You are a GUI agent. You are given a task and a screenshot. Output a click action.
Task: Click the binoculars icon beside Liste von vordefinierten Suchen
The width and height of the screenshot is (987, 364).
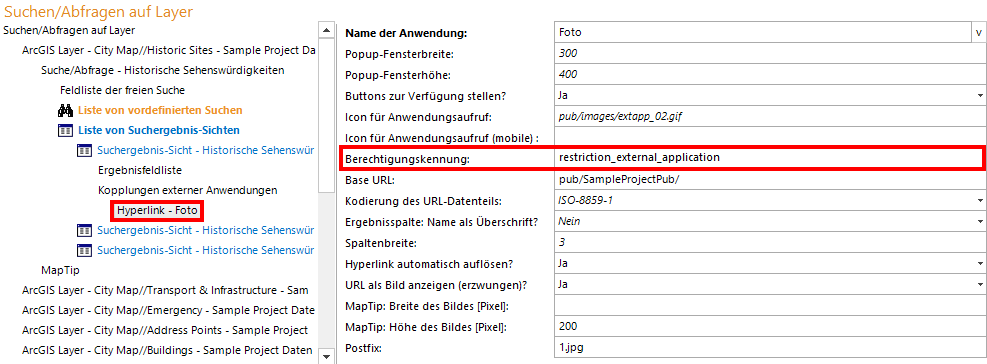(65, 110)
